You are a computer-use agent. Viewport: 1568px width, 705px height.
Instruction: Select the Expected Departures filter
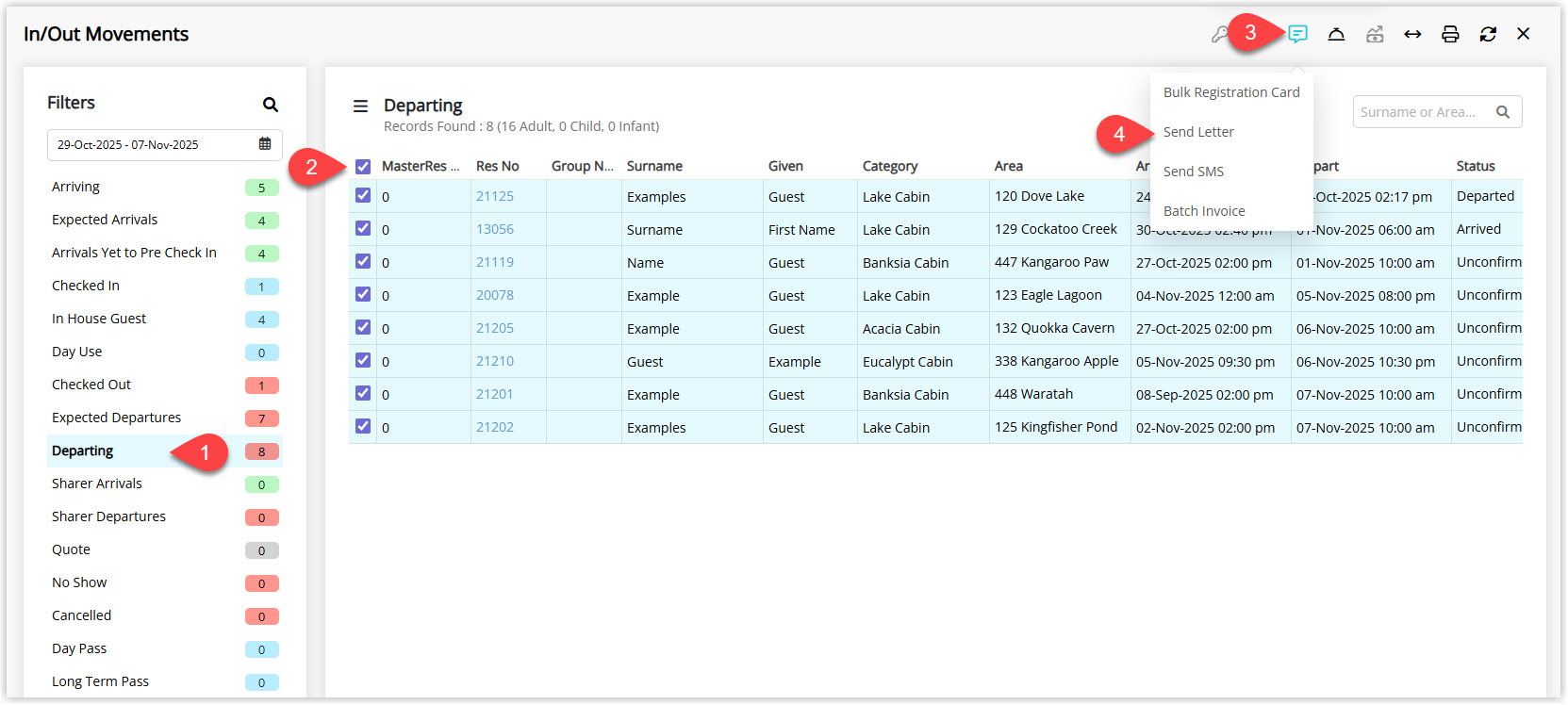coord(165,418)
